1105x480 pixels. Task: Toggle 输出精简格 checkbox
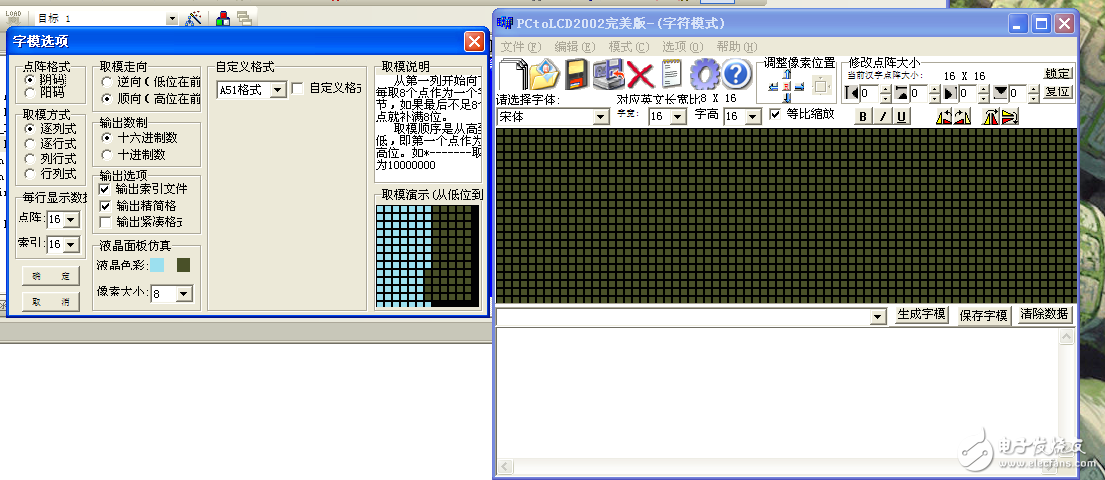pyautogui.click(x=105, y=206)
